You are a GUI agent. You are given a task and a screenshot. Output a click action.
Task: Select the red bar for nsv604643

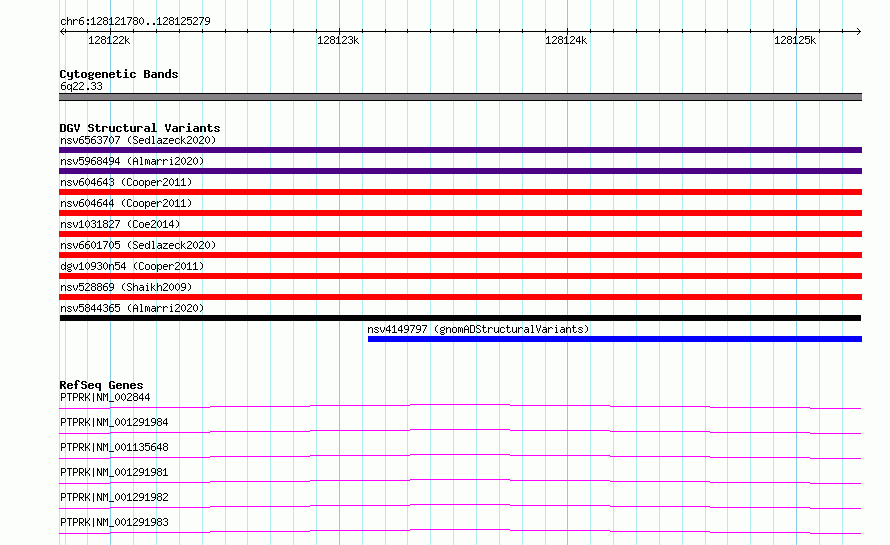pos(460,192)
